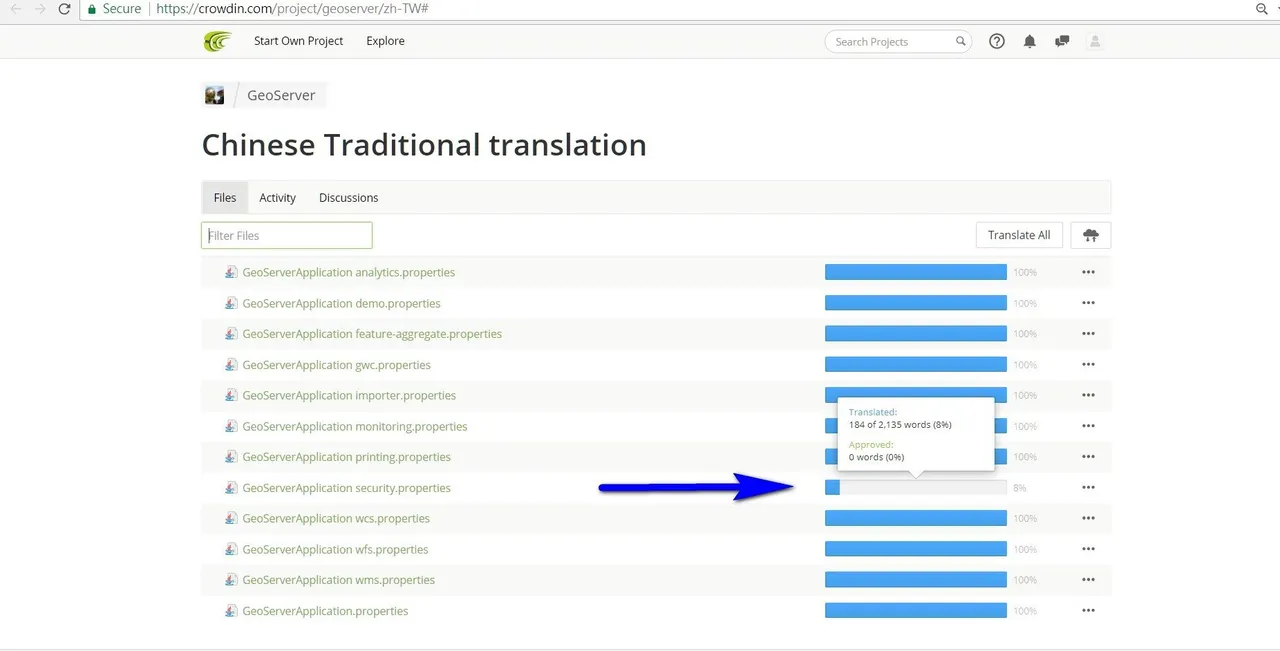1280x651 pixels.
Task: Click the file icon beside wfs.properties
Action: (231, 549)
